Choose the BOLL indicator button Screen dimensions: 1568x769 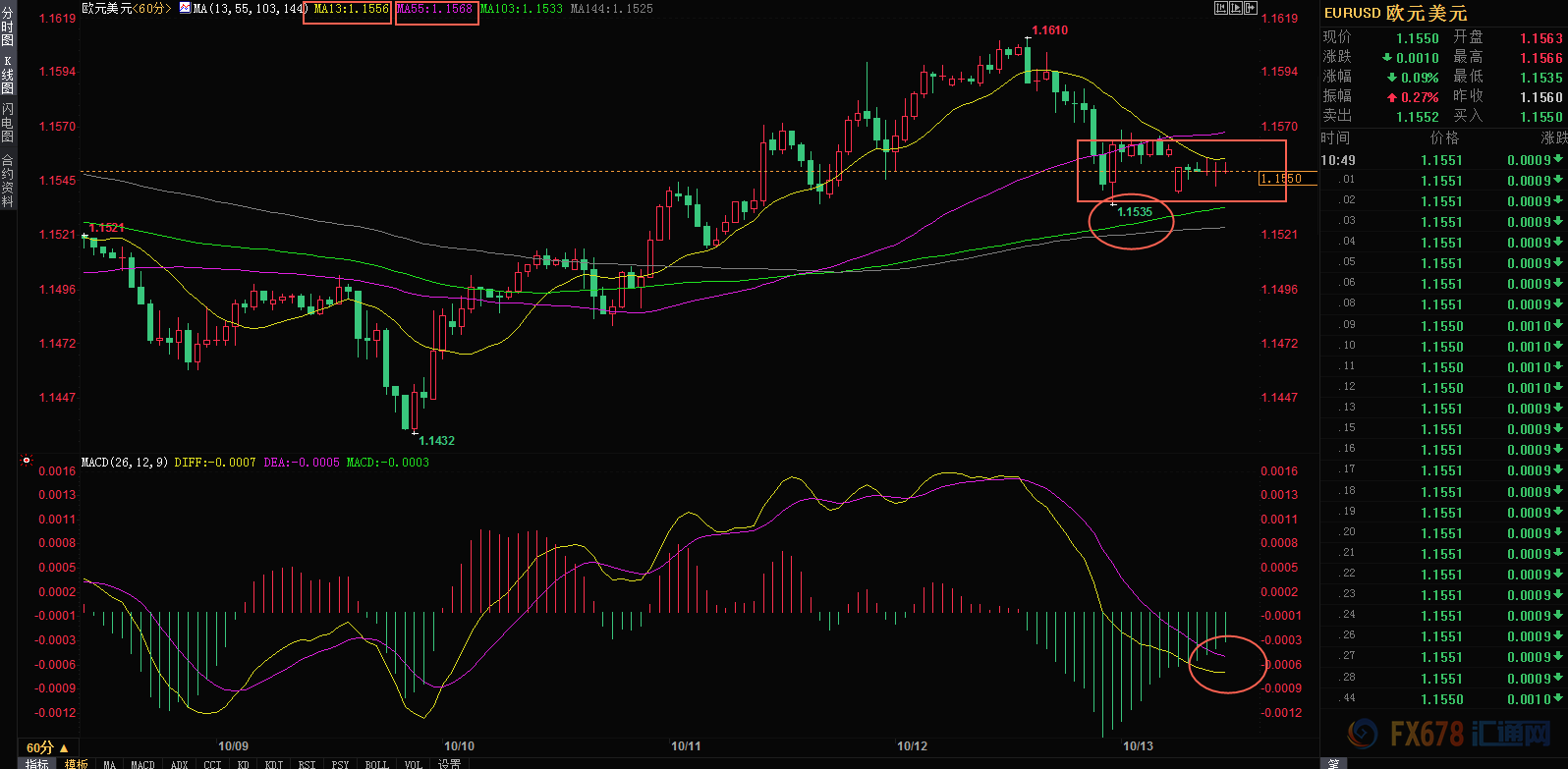[x=377, y=763]
